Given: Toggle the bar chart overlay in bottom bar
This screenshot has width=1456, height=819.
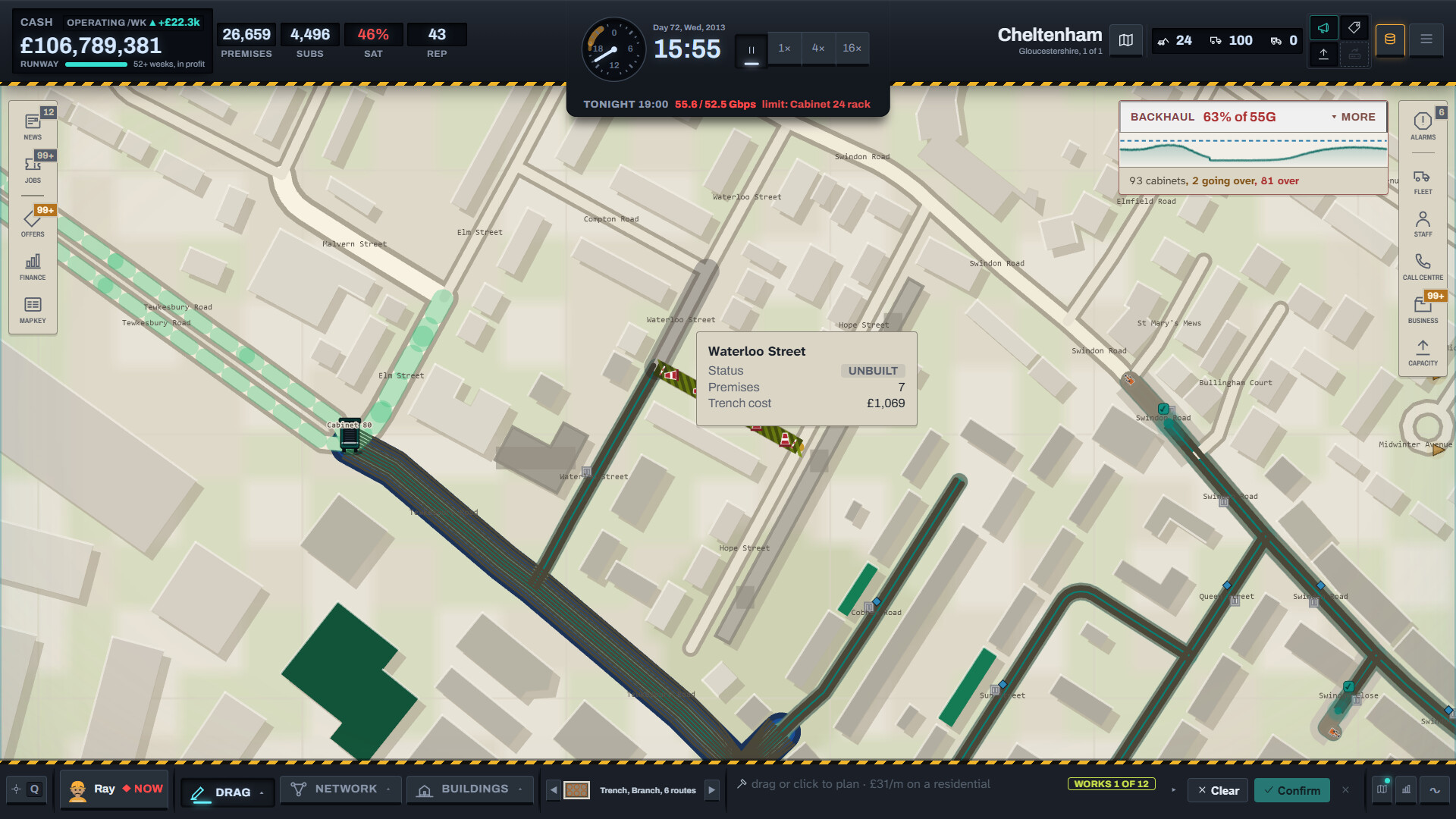Looking at the screenshot, I should tap(1407, 789).
